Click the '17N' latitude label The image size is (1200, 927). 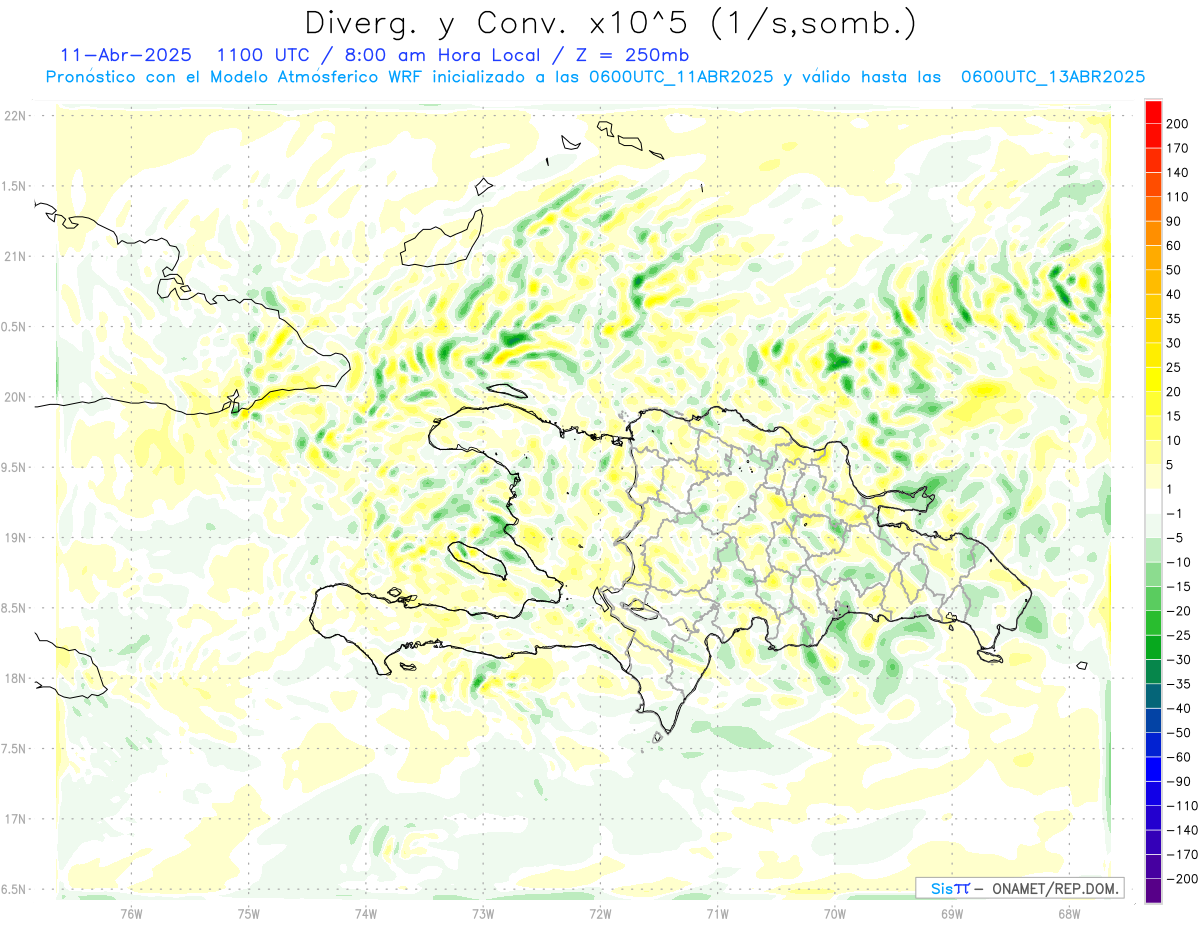[15, 819]
